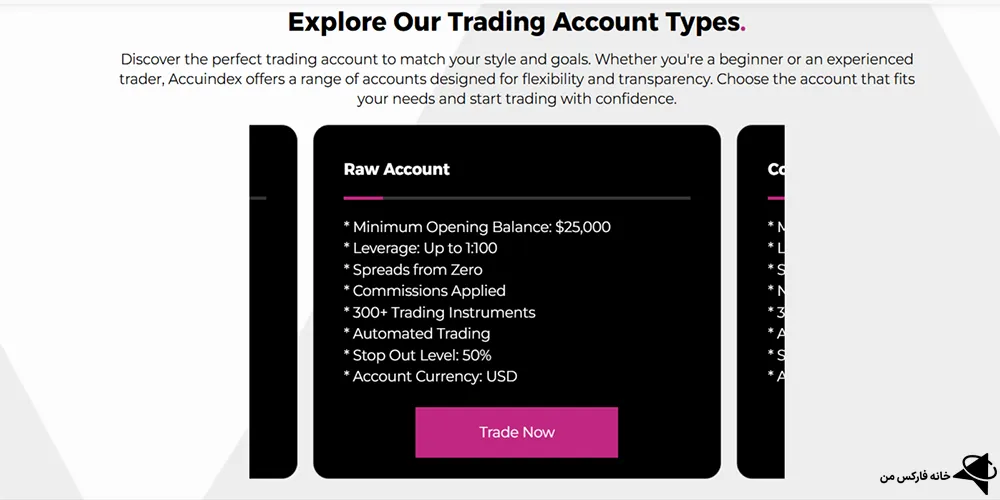Click the 300+ Trading Instruments item
1000x500 pixels.
pos(439,313)
